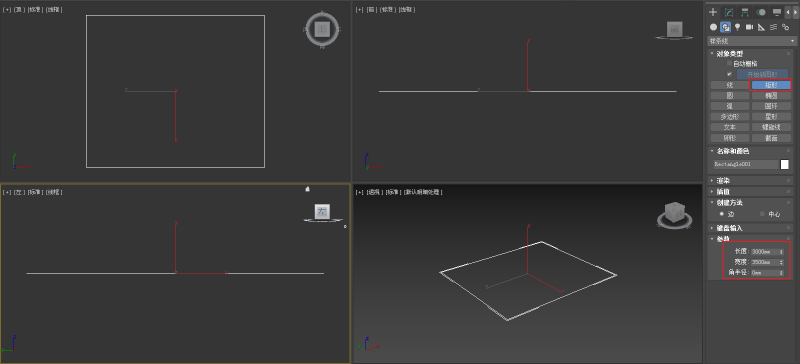Screen dimensions: 800x364
Task: Select the Helpers category ruler icon
Action: (761, 27)
